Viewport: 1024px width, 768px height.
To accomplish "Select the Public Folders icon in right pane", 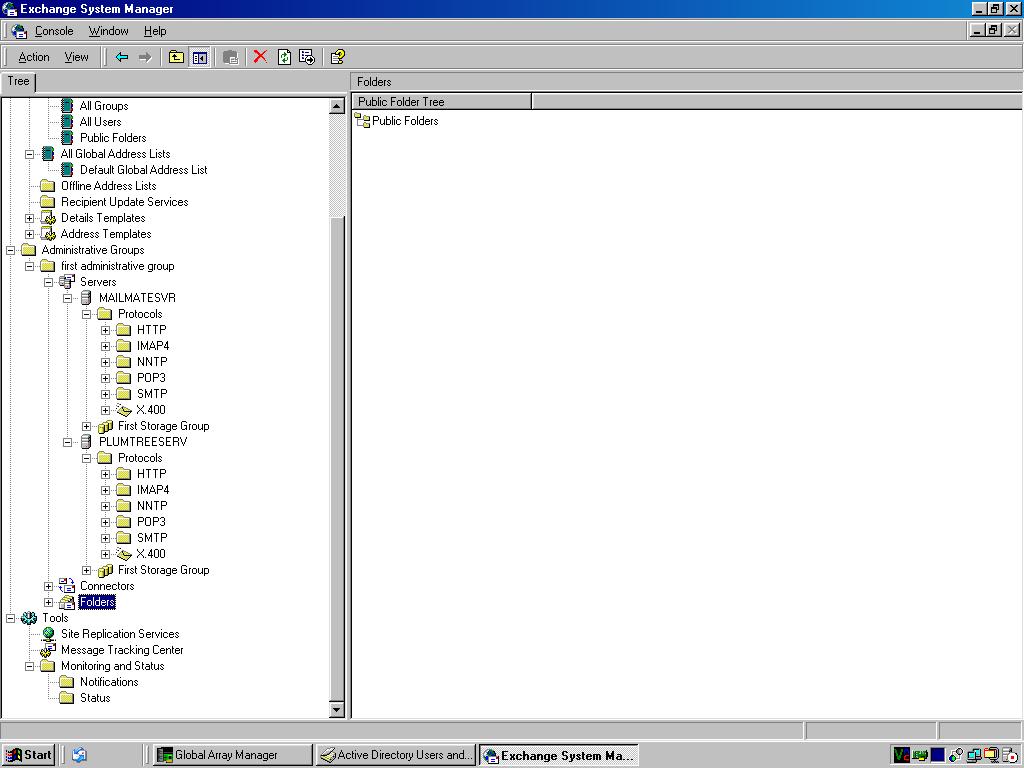I will point(360,121).
